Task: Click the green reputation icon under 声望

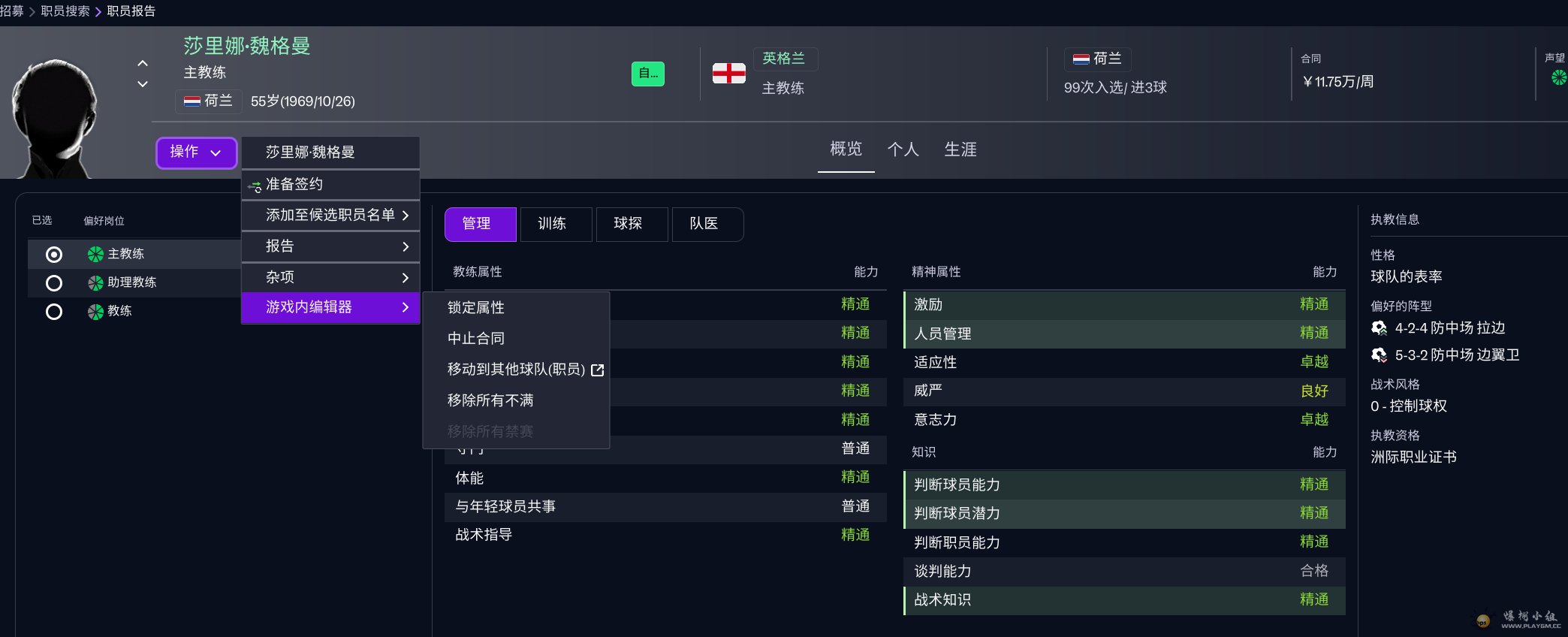Action: 1559,77
